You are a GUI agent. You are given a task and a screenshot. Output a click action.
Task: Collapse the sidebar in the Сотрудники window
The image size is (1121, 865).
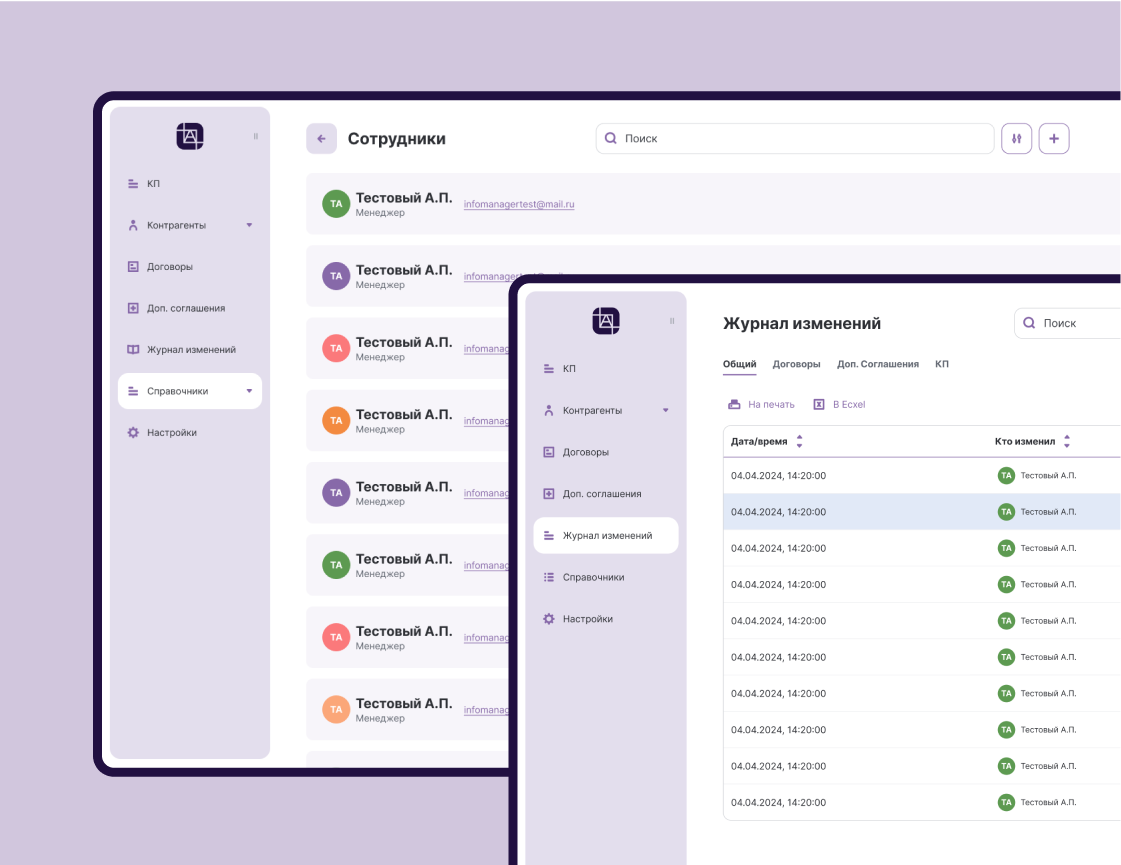click(x=256, y=136)
